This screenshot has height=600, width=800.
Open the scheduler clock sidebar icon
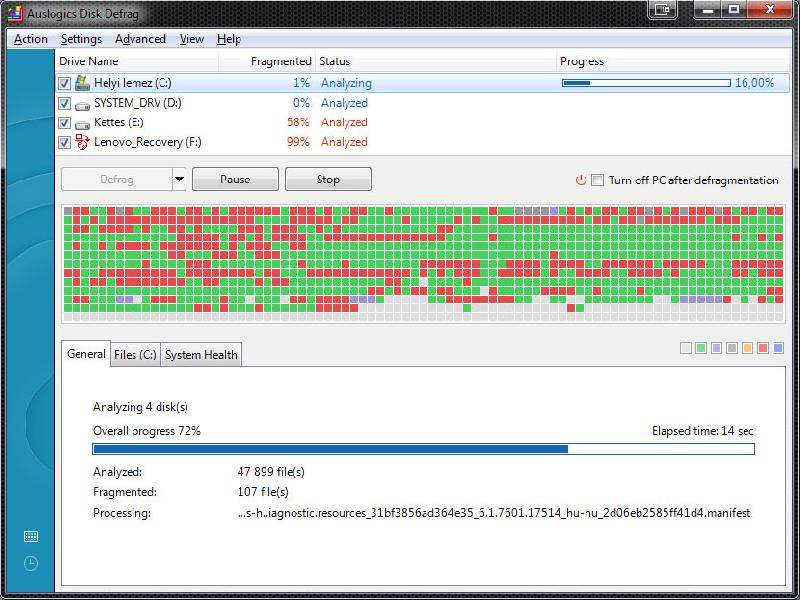[31, 563]
